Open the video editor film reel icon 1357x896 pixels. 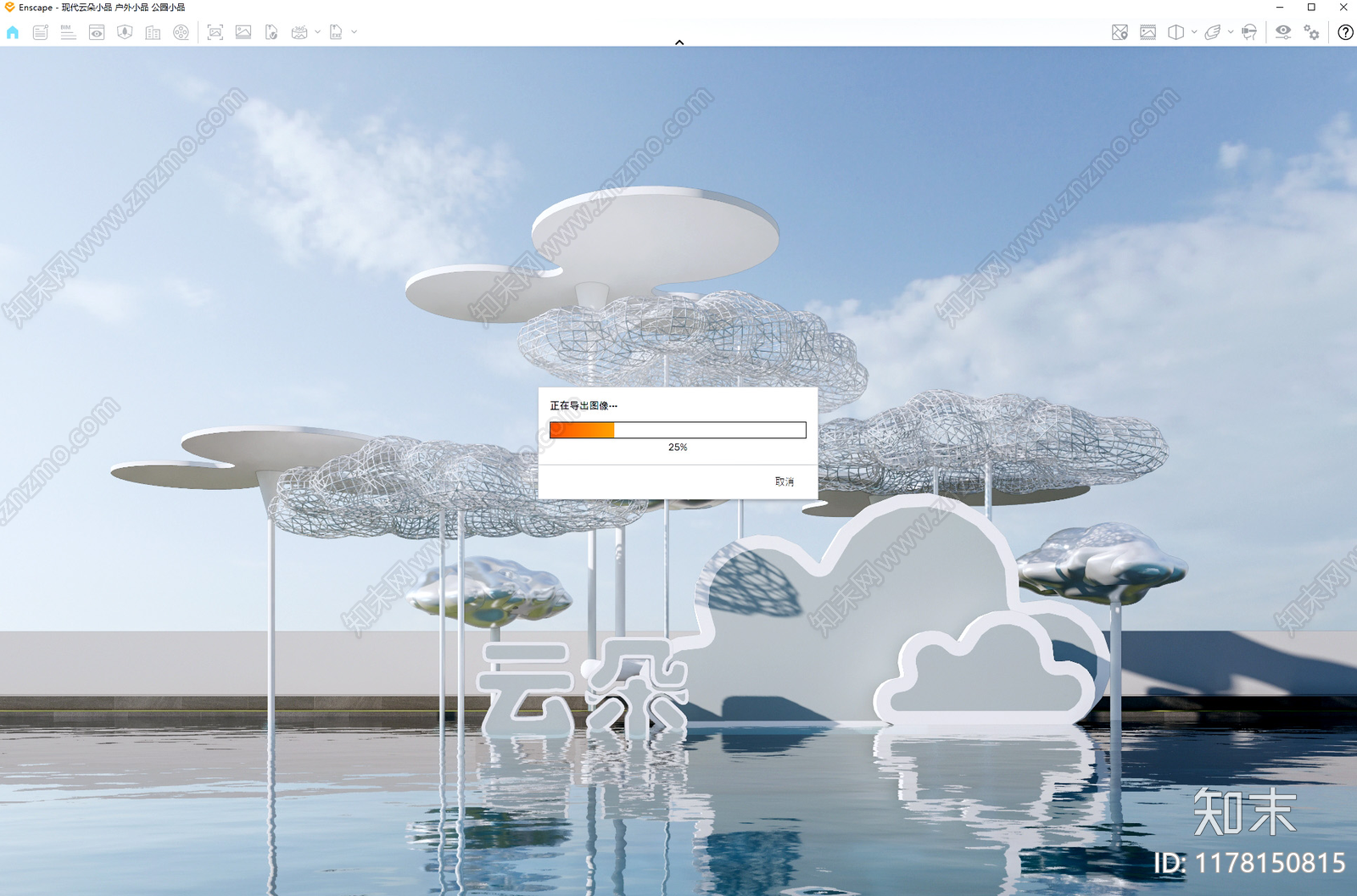pyautogui.click(x=181, y=32)
